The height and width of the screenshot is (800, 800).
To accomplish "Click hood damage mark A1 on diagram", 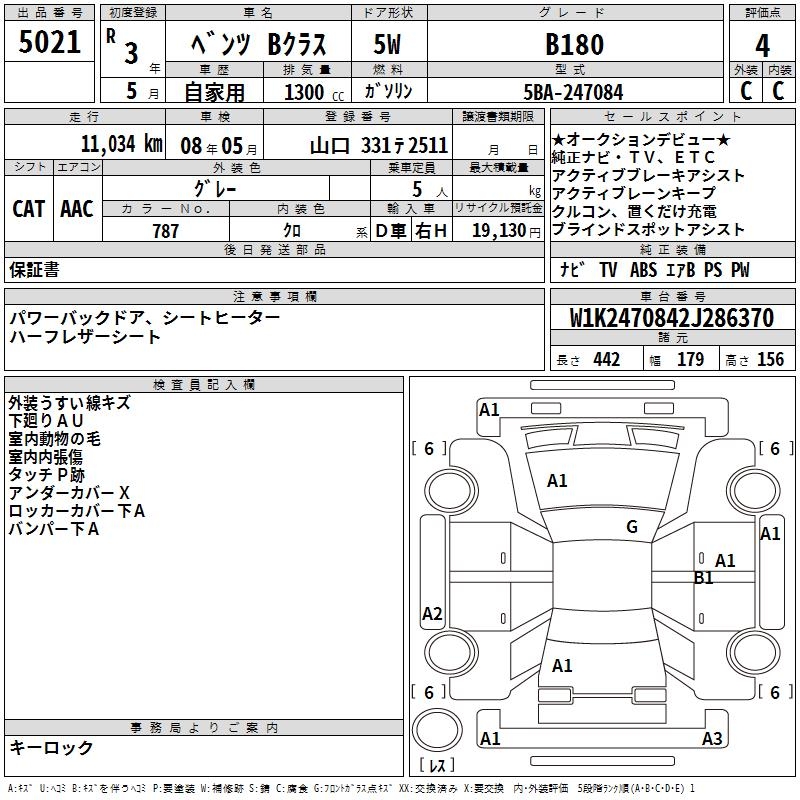I will [x=557, y=481].
